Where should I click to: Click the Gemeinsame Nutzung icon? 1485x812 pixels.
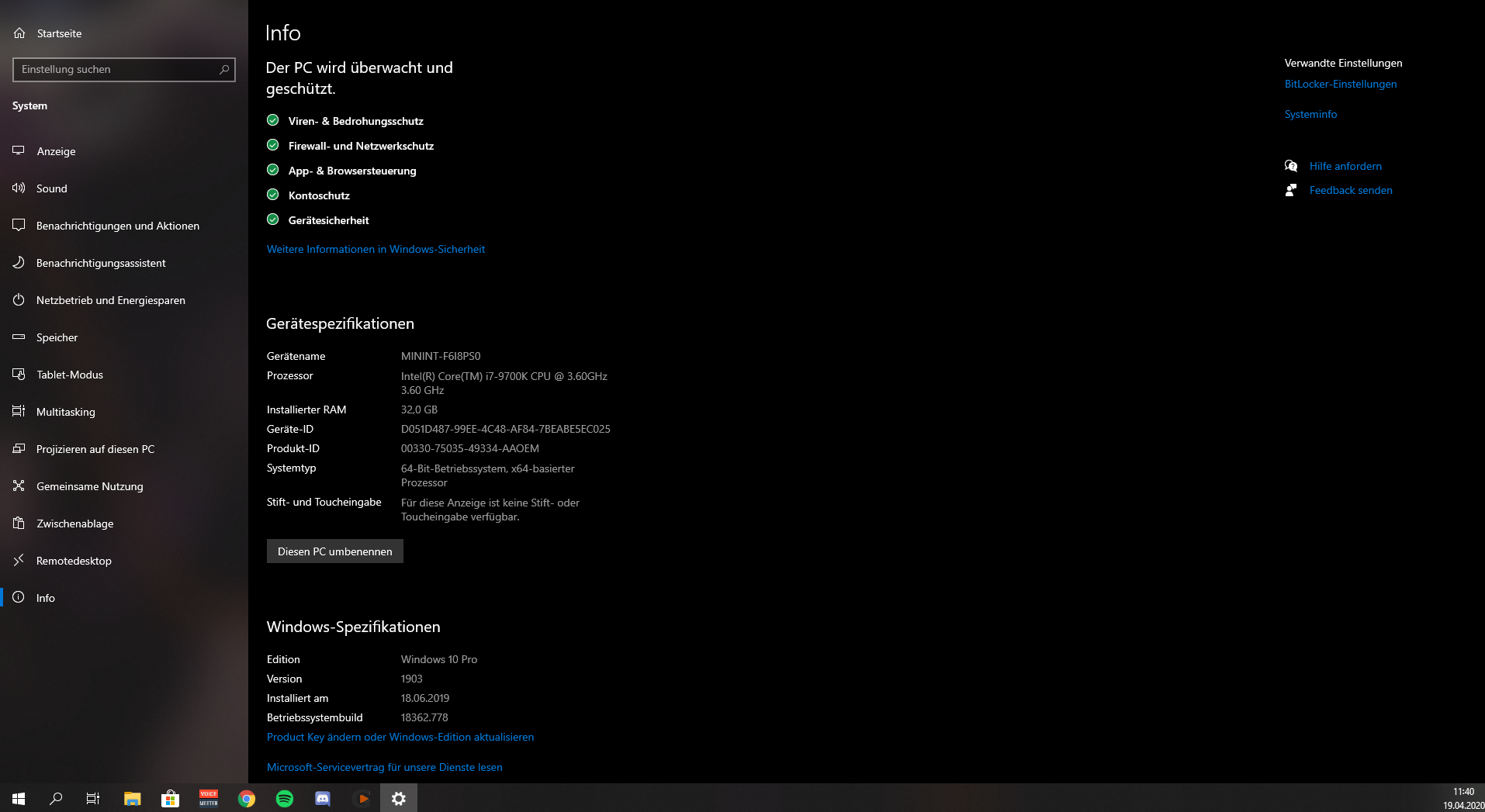(19, 485)
